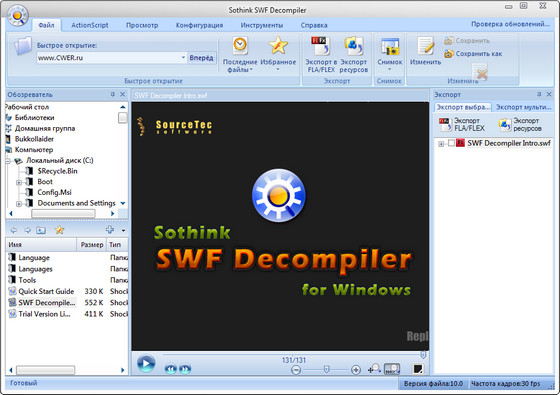Expand the Boot folder node

(x=19, y=182)
